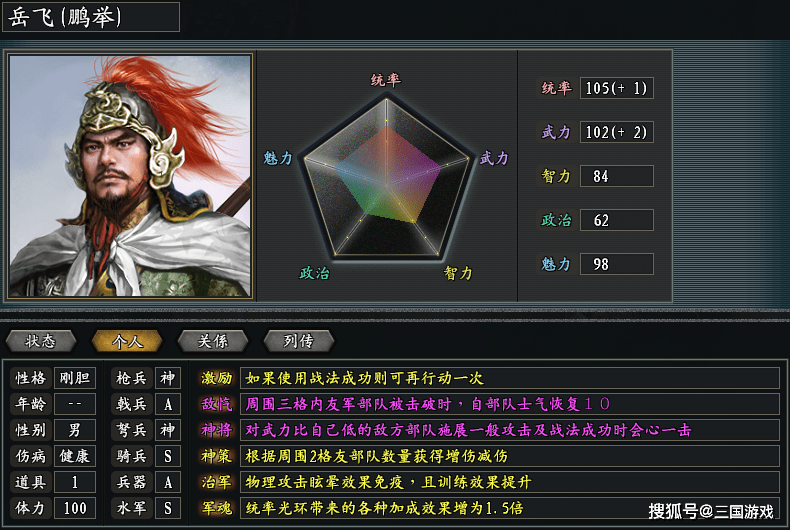Screen dimensions: 790x530
Task: Switch to the 状态 tab
Action: [x=41, y=341]
